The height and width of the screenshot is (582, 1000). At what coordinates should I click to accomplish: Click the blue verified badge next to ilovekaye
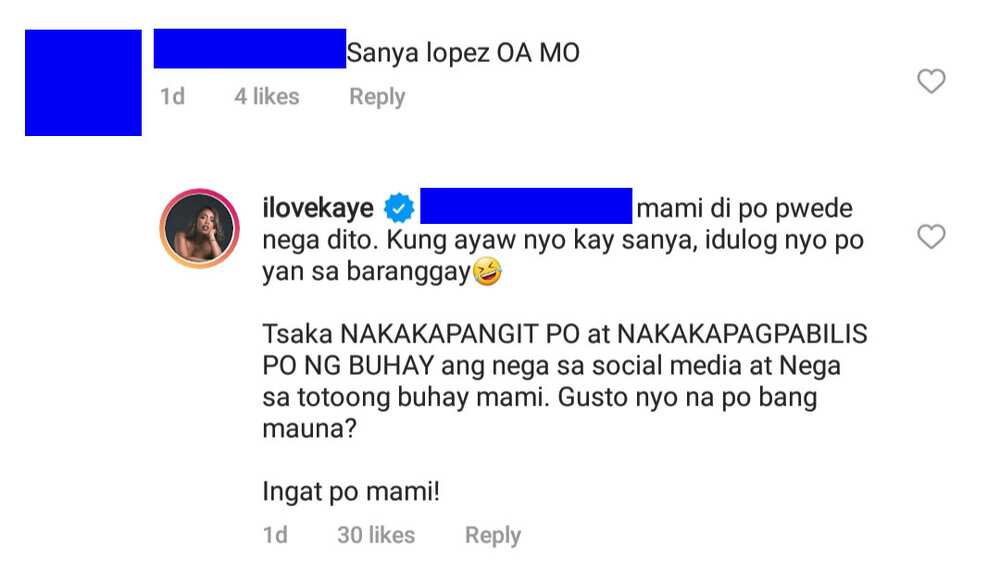pyautogui.click(x=399, y=208)
